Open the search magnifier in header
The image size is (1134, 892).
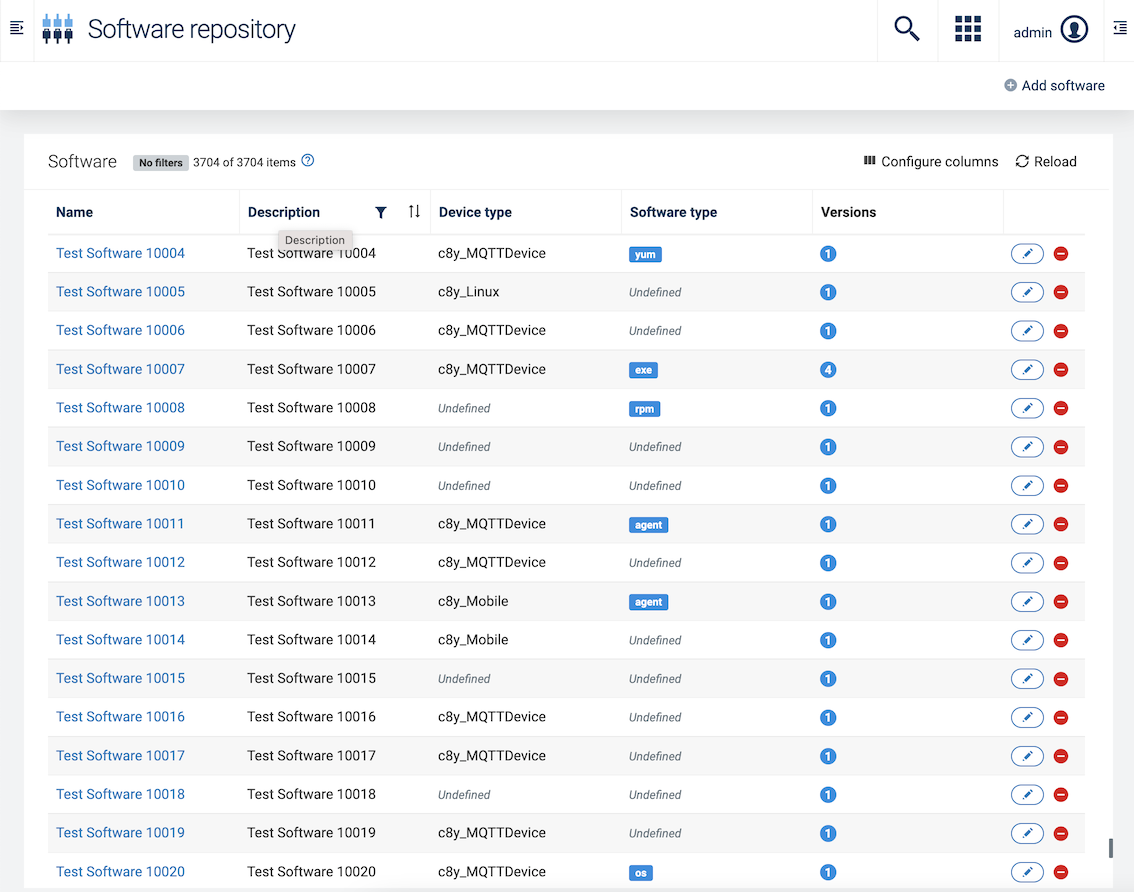pyautogui.click(x=907, y=30)
